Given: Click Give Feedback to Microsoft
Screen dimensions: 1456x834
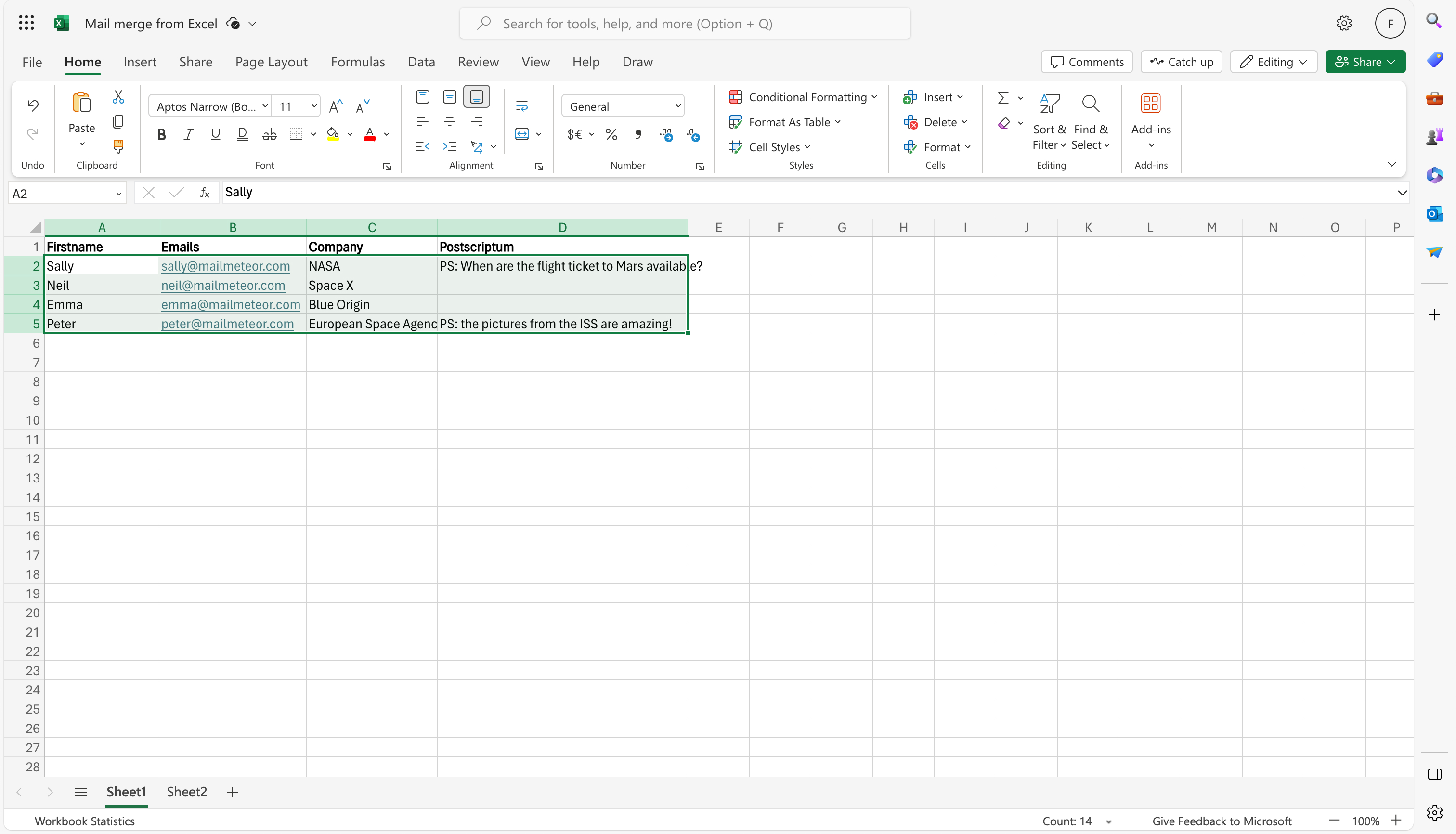Looking at the screenshot, I should pos(1221,821).
